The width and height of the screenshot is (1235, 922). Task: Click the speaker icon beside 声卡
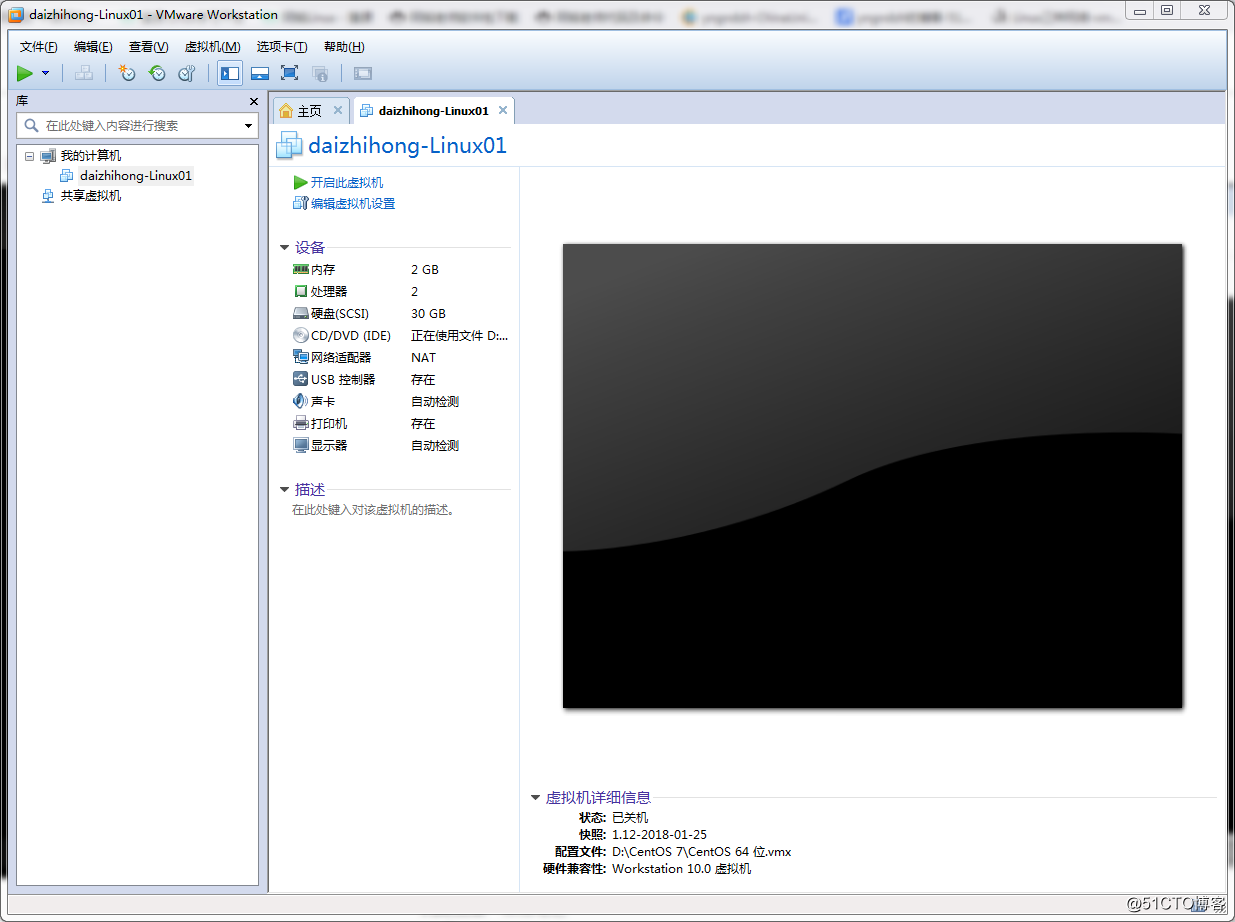(x=301, y=401)
